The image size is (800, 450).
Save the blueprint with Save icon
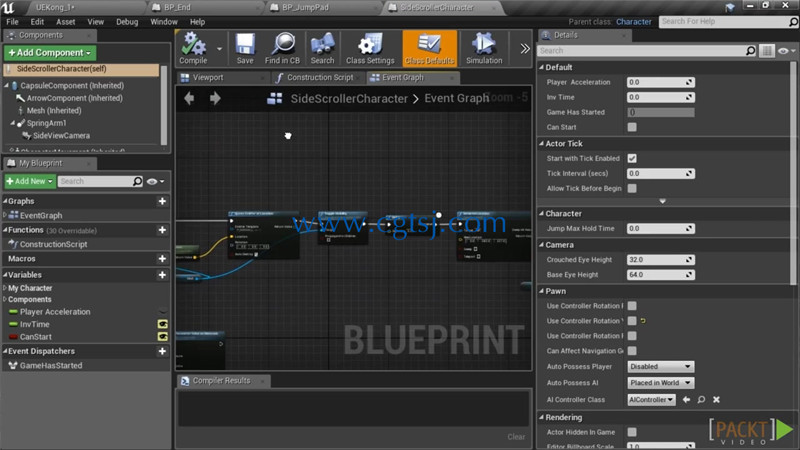(x=245, y=48)
